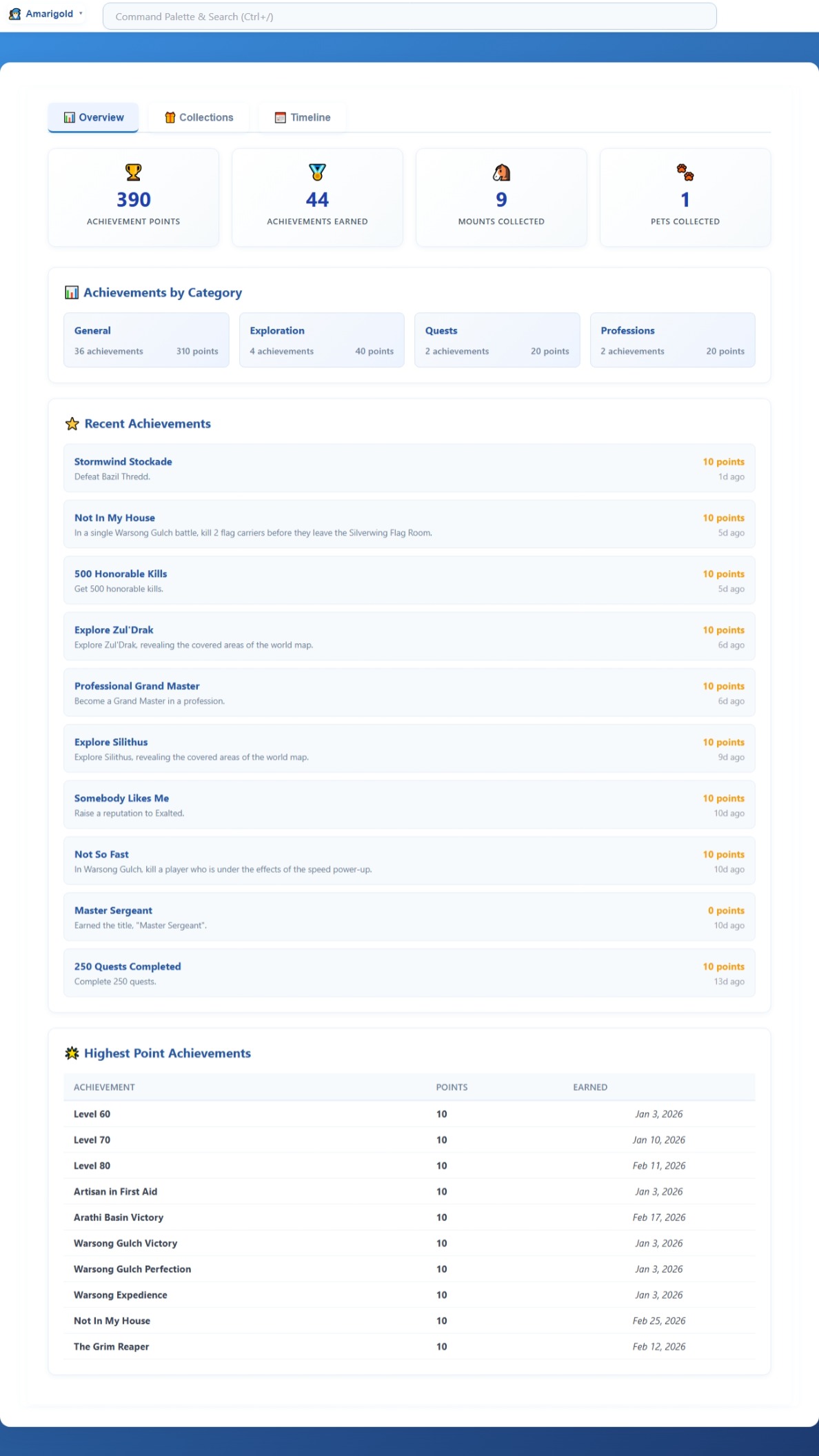819x1456 pixels.
Task: Switch to the Collections tab
Action: click(x=199, y=117)
